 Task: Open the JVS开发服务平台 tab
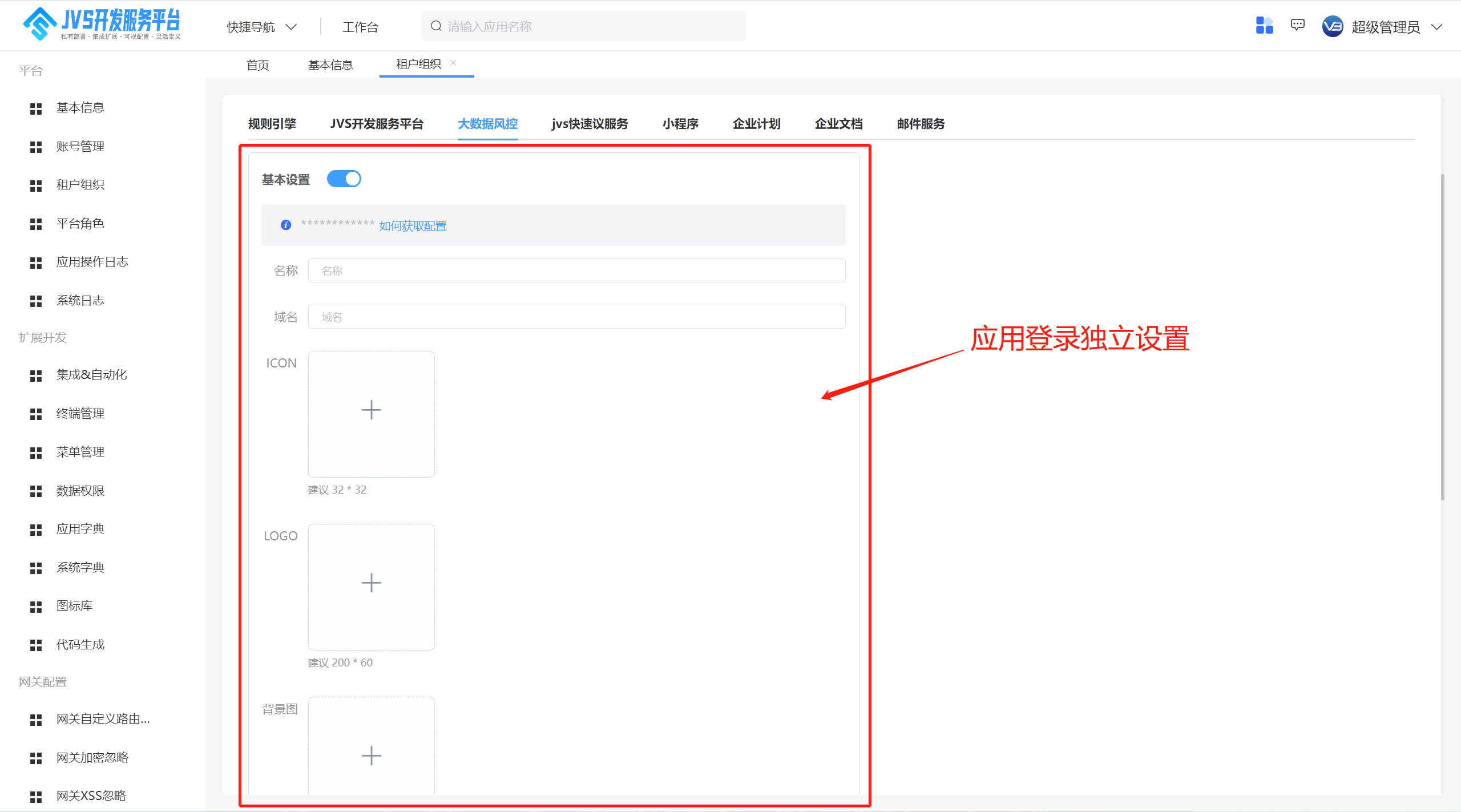(x=377, y=124)
